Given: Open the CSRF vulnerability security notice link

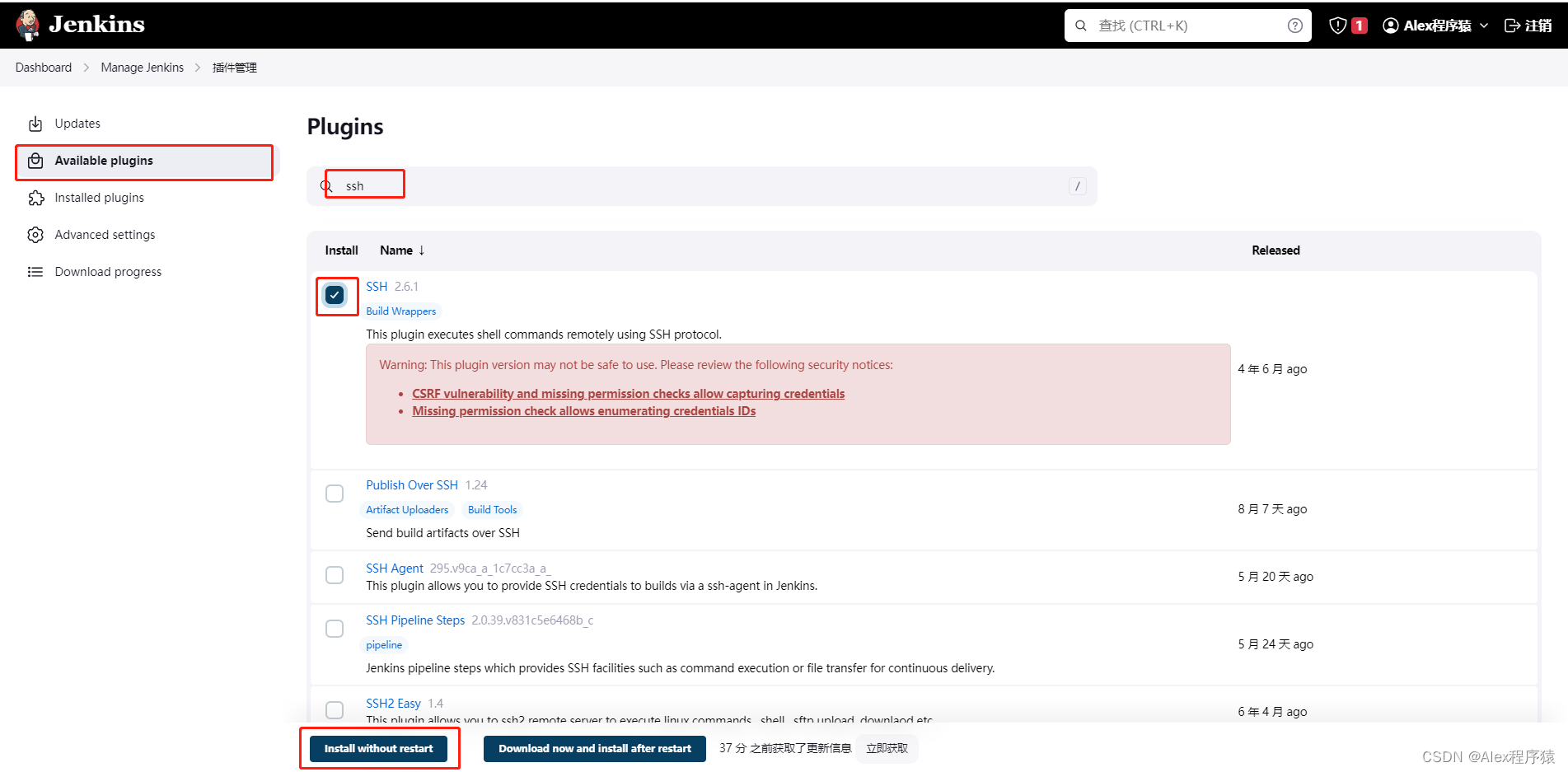Looking at the screenshot, I should click(628, 394).
